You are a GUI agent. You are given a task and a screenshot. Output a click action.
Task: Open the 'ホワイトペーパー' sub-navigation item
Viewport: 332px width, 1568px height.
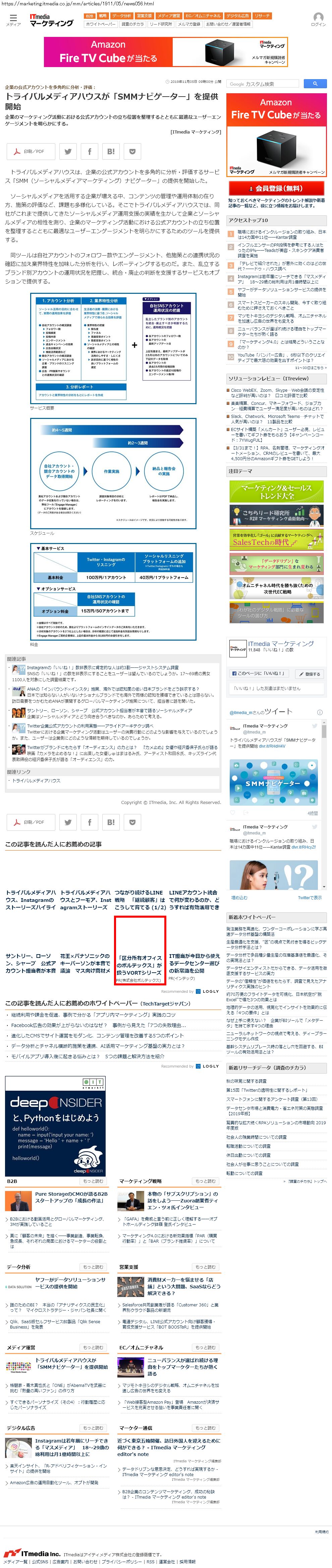pyautogui.click(x=100, y=24)
